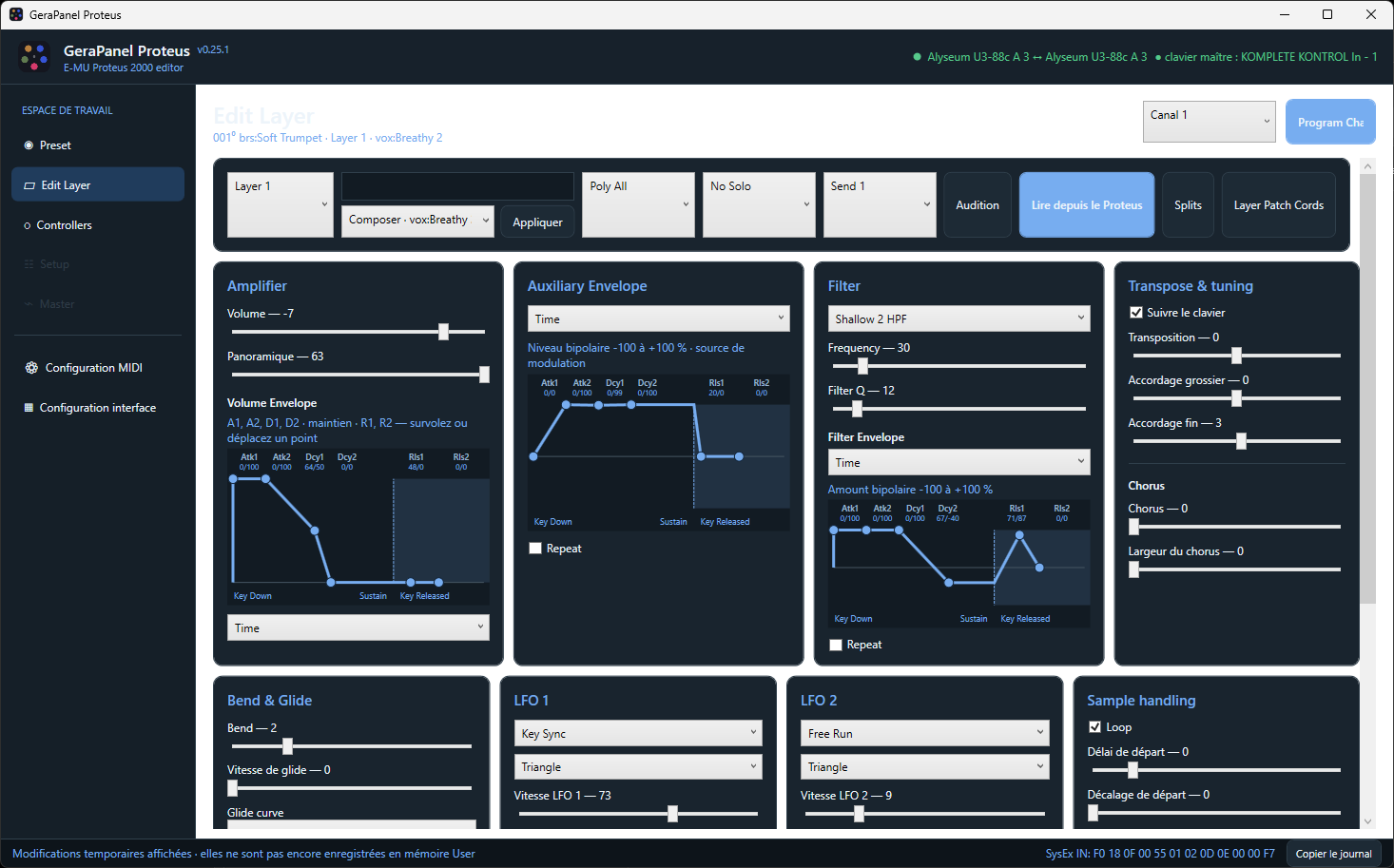Open the Layer 1 dropdown

[281, 204]
